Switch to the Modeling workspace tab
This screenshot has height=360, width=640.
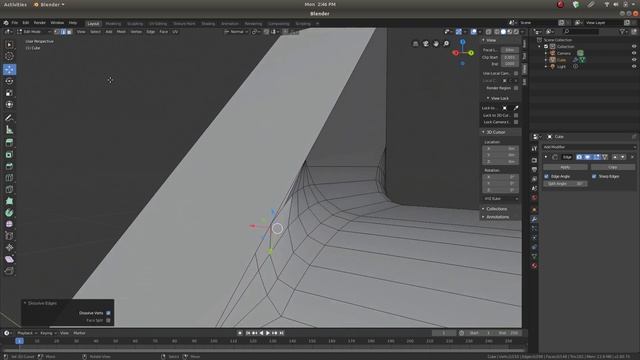(113, 24)
